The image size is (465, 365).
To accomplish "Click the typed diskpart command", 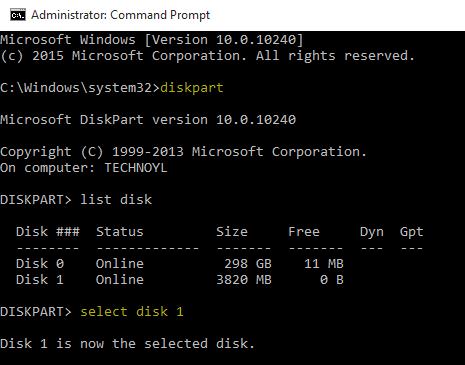I will coord(192,88).
